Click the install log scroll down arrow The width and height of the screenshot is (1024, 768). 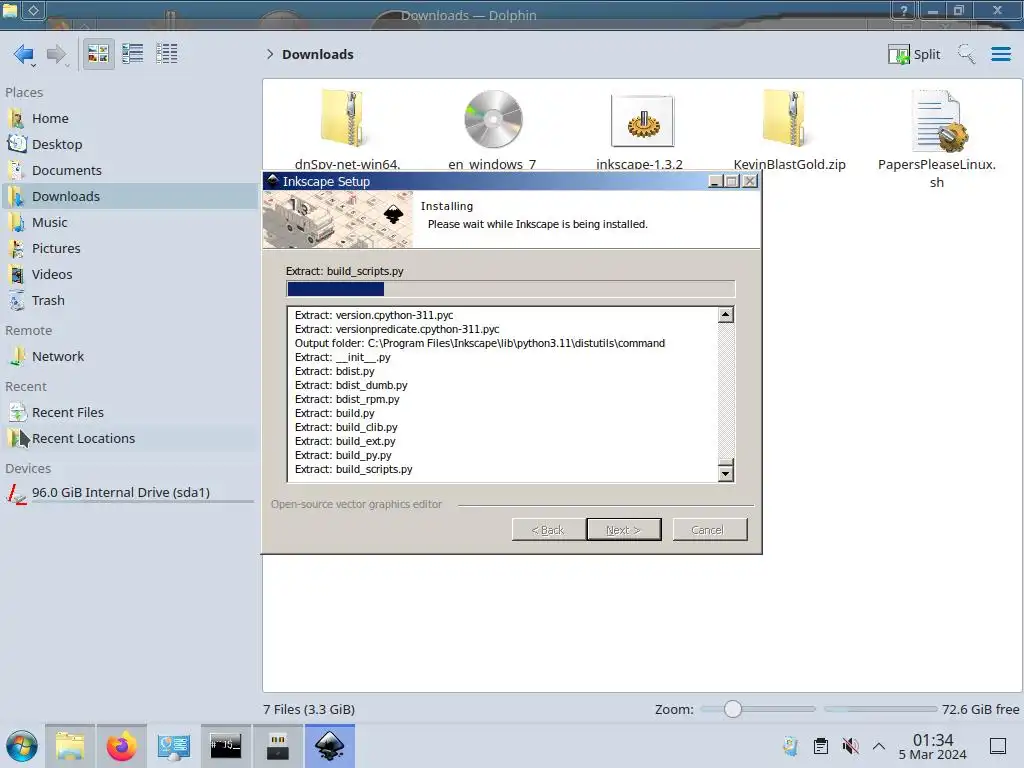pos(725,473)
